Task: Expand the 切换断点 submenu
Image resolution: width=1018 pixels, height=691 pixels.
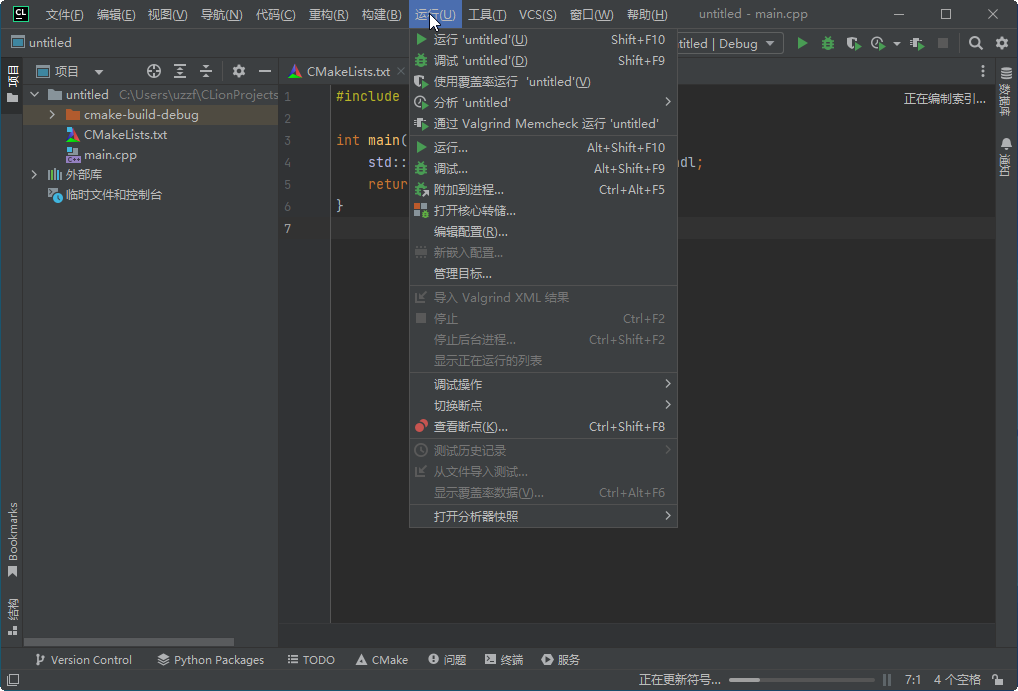Action: 543,405
